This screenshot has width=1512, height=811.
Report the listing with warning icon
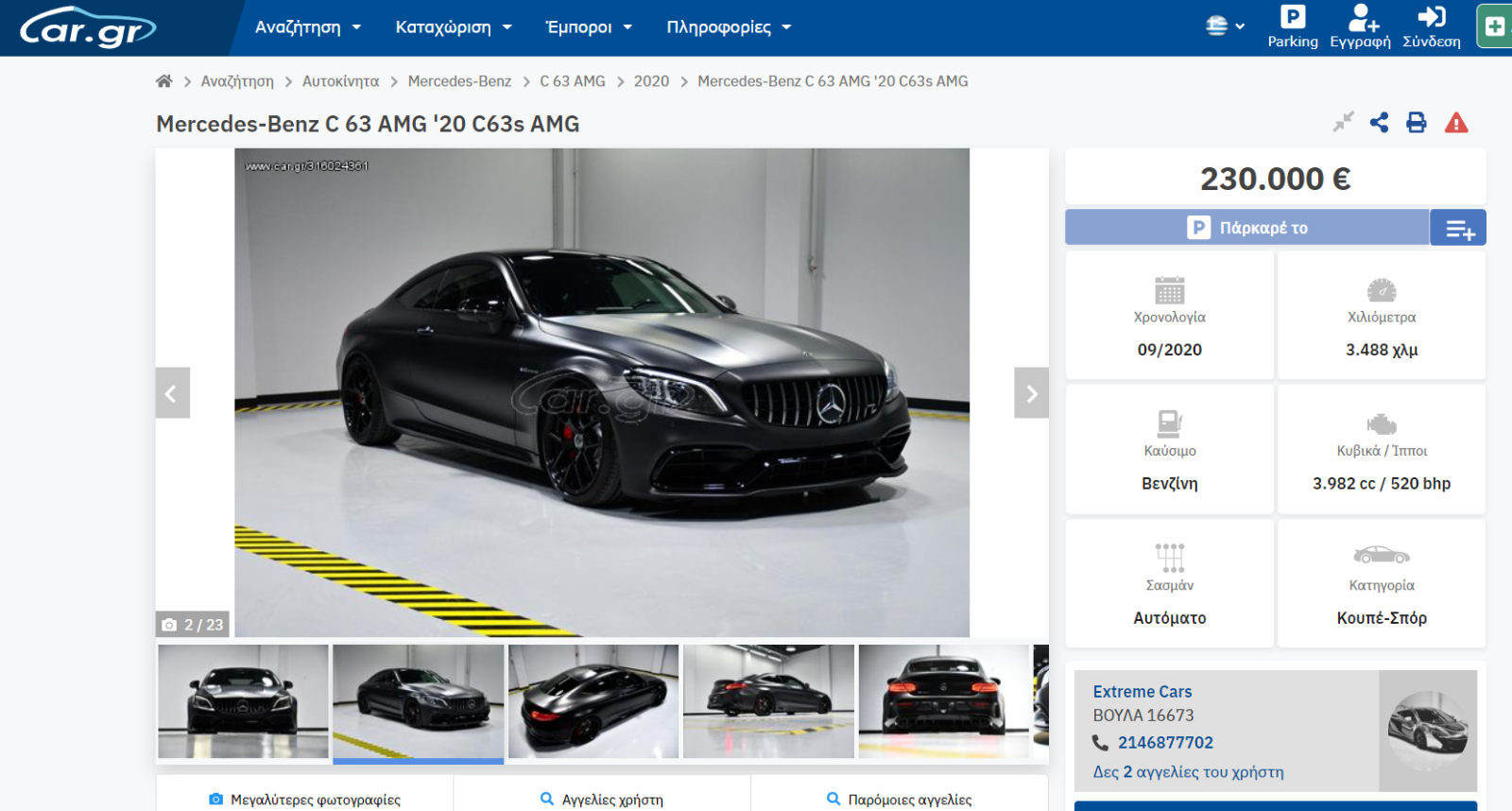pos(1456,123)
